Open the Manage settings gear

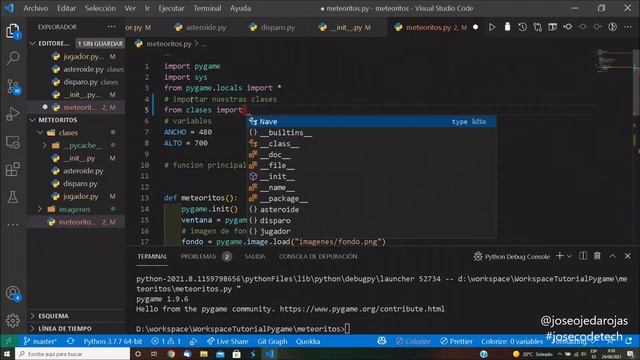coord(13,320)
